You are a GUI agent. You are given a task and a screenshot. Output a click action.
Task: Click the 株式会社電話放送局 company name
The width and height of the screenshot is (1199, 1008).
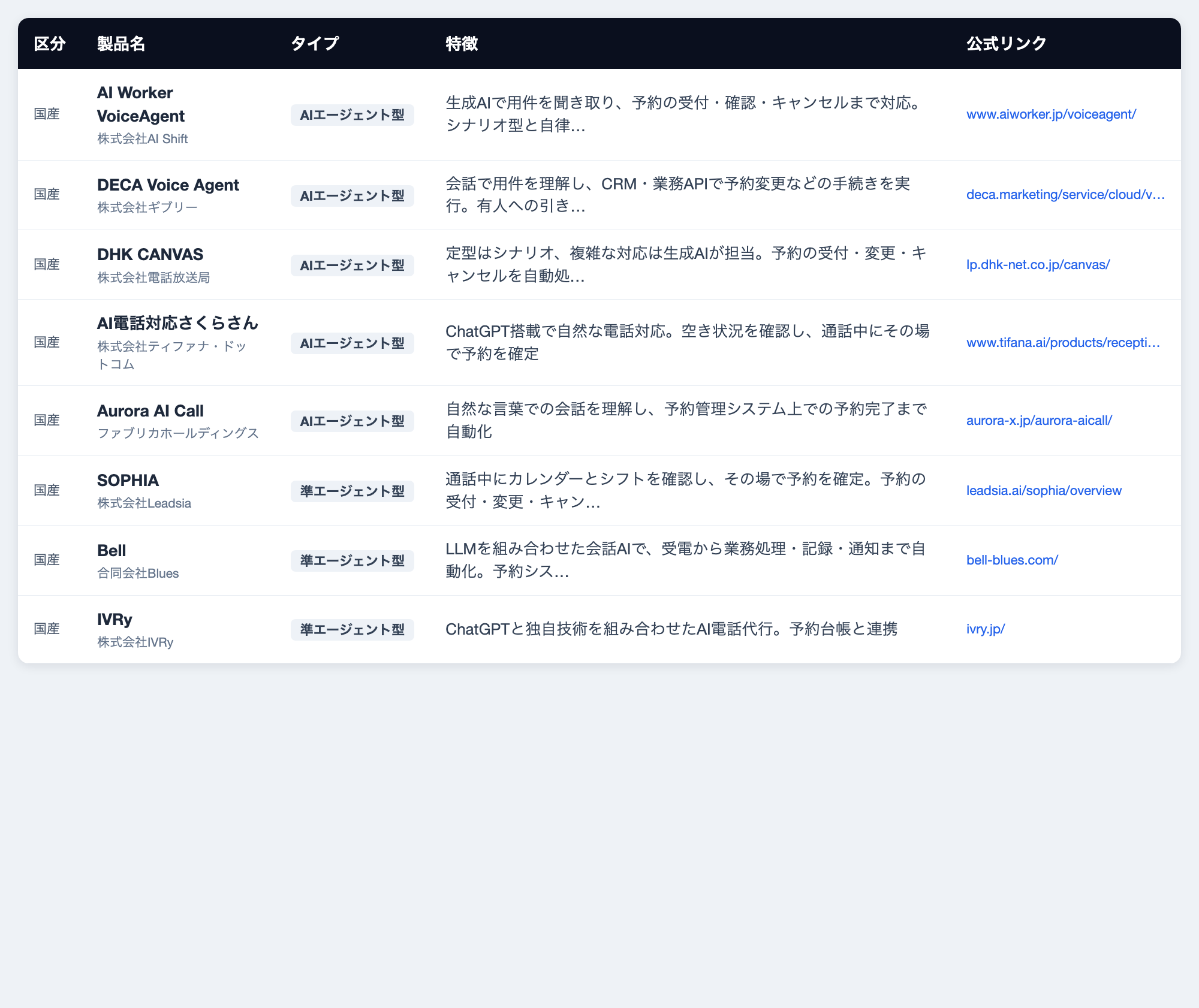point(153,278)
